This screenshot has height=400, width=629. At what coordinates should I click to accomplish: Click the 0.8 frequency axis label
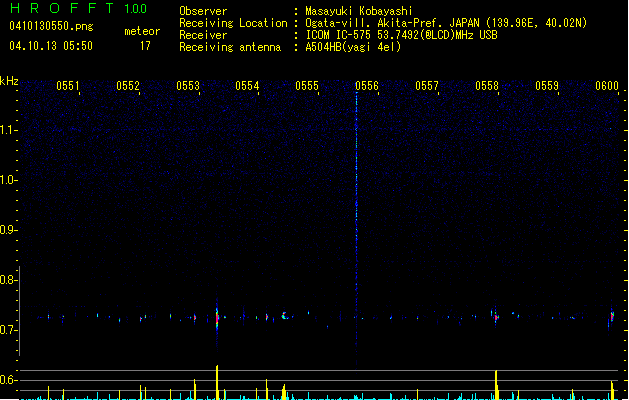8,280
